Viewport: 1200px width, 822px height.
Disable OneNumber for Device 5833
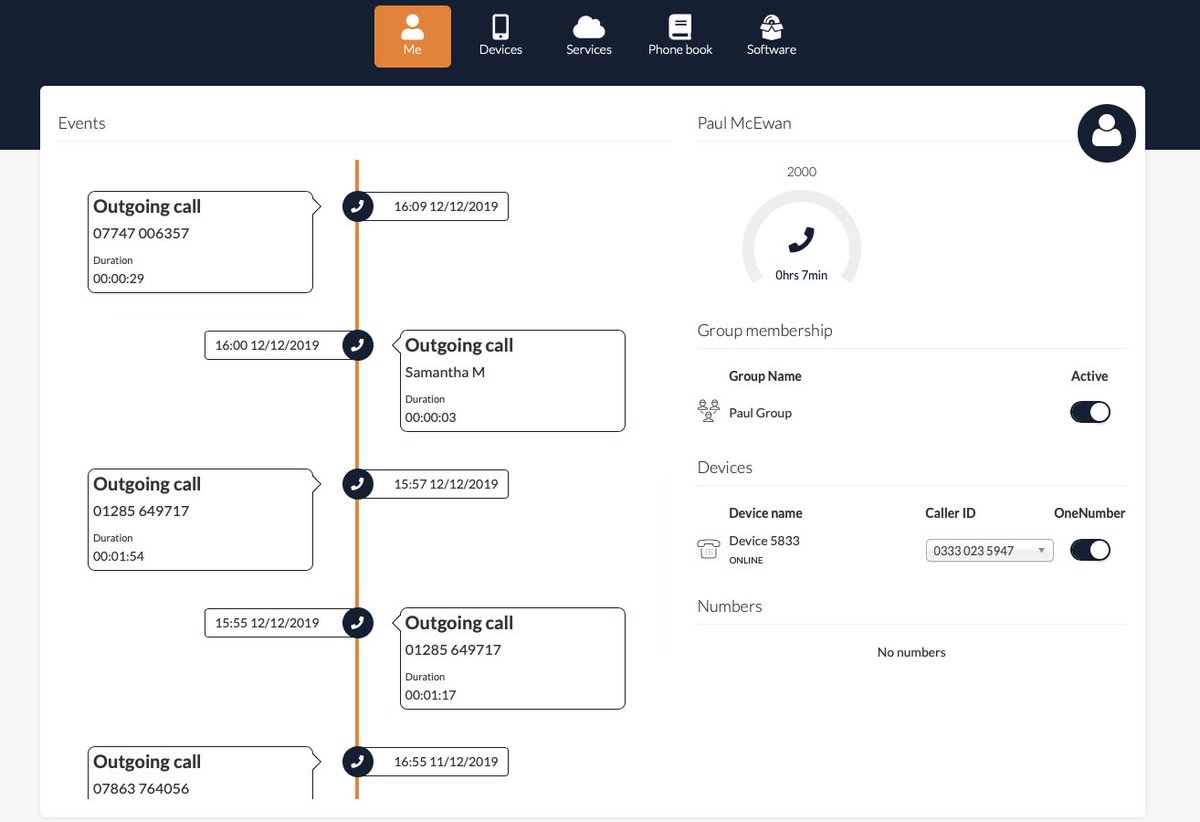1089,549
